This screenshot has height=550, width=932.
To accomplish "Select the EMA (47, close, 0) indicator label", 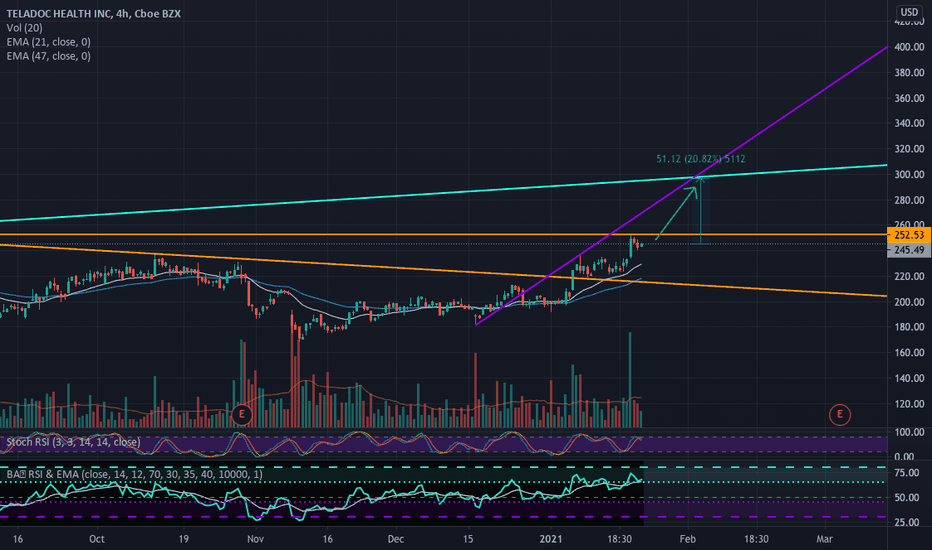I will pos(49,56).
